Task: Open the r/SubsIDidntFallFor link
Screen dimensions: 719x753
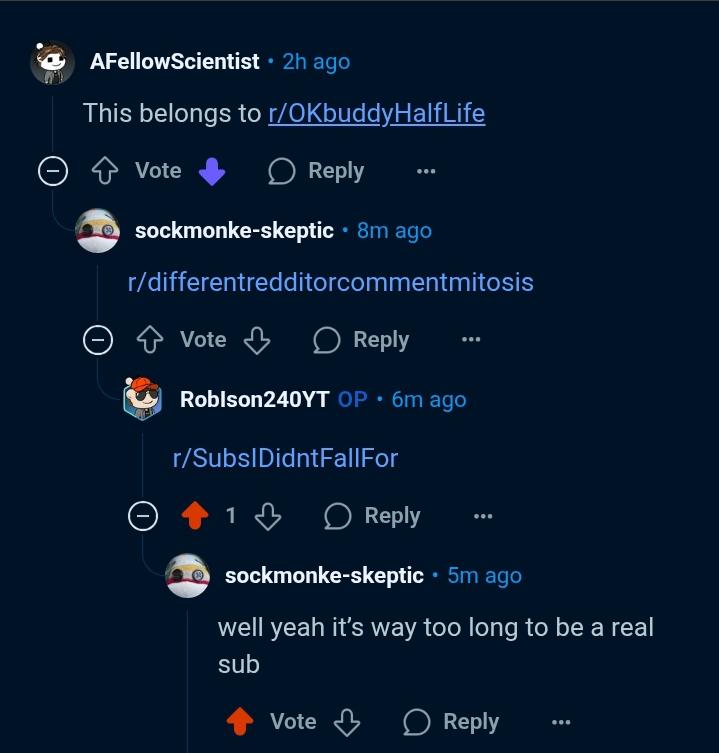Action: [x=285, y=458]
